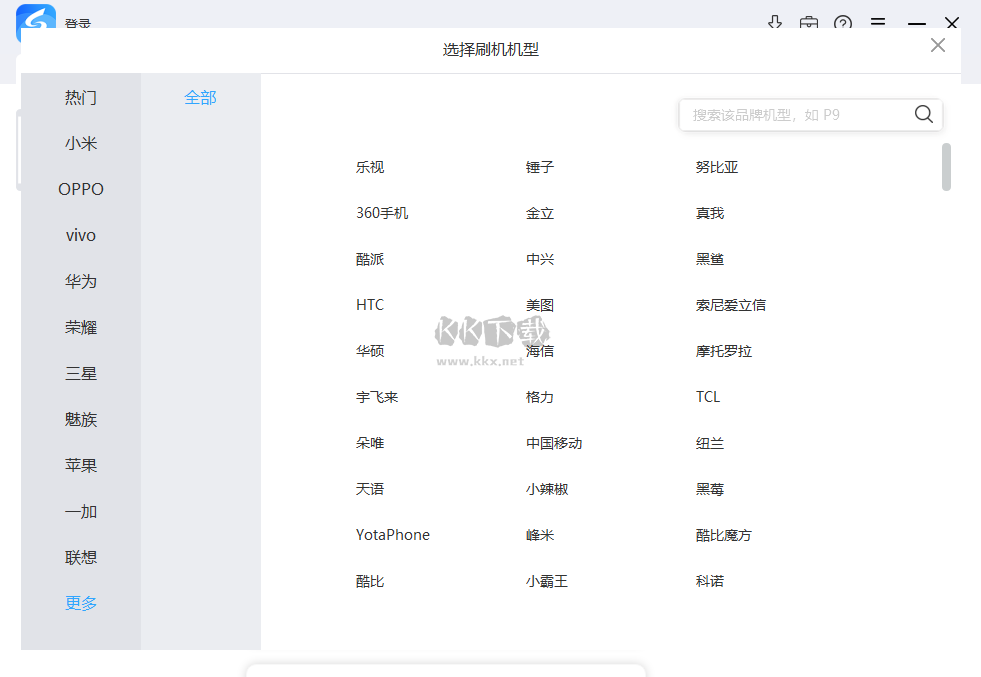
Task: Focus the brand model search field
Action: (810, 115)
